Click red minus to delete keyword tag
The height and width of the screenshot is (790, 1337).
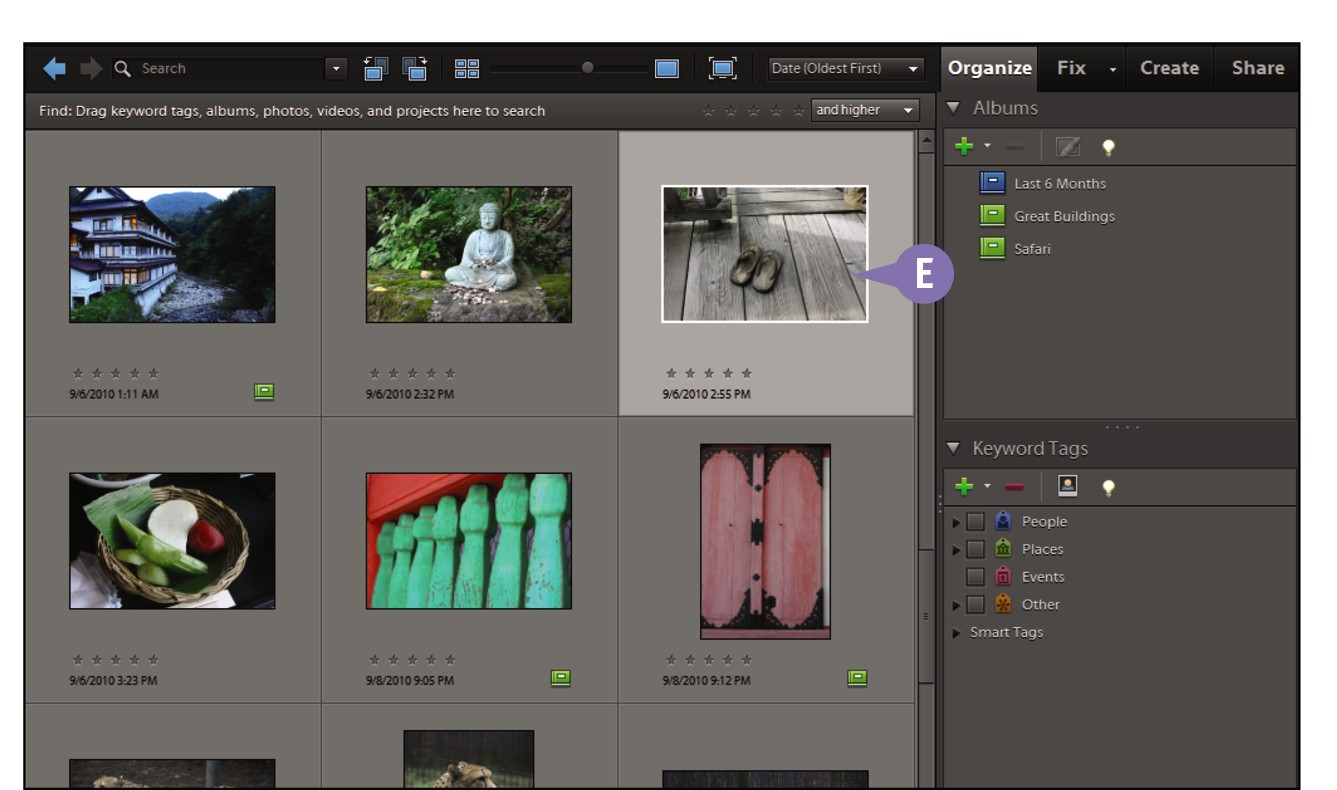[1014, 487]
